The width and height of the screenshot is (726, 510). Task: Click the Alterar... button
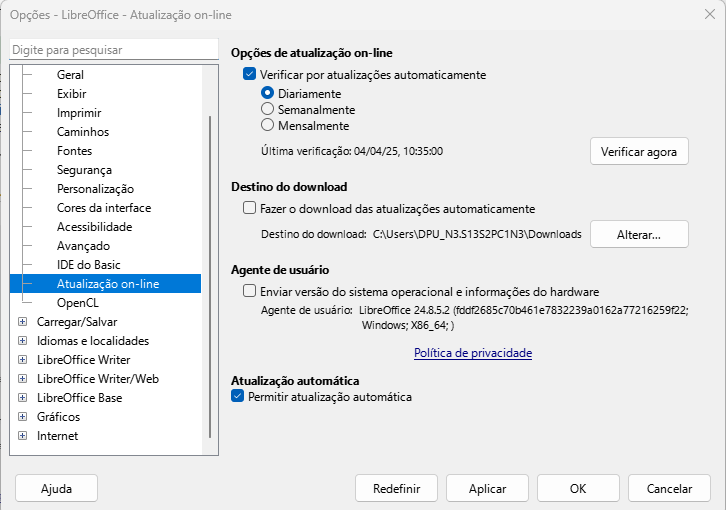[639, 234]
